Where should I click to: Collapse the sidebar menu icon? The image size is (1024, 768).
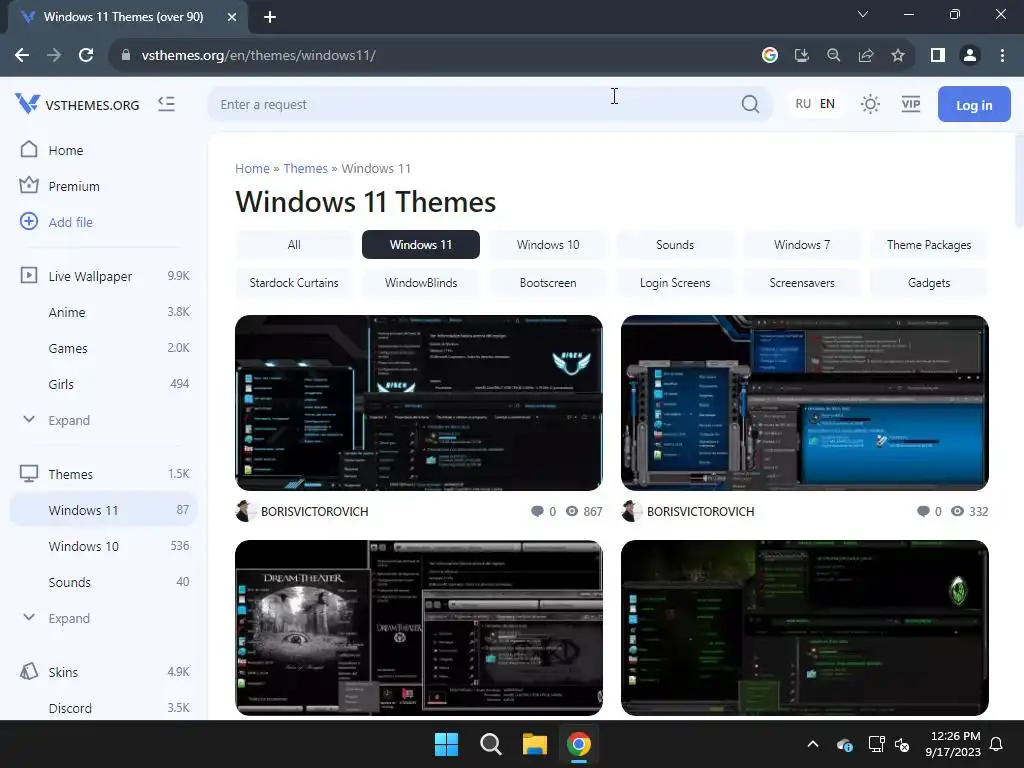coord(167,104)
